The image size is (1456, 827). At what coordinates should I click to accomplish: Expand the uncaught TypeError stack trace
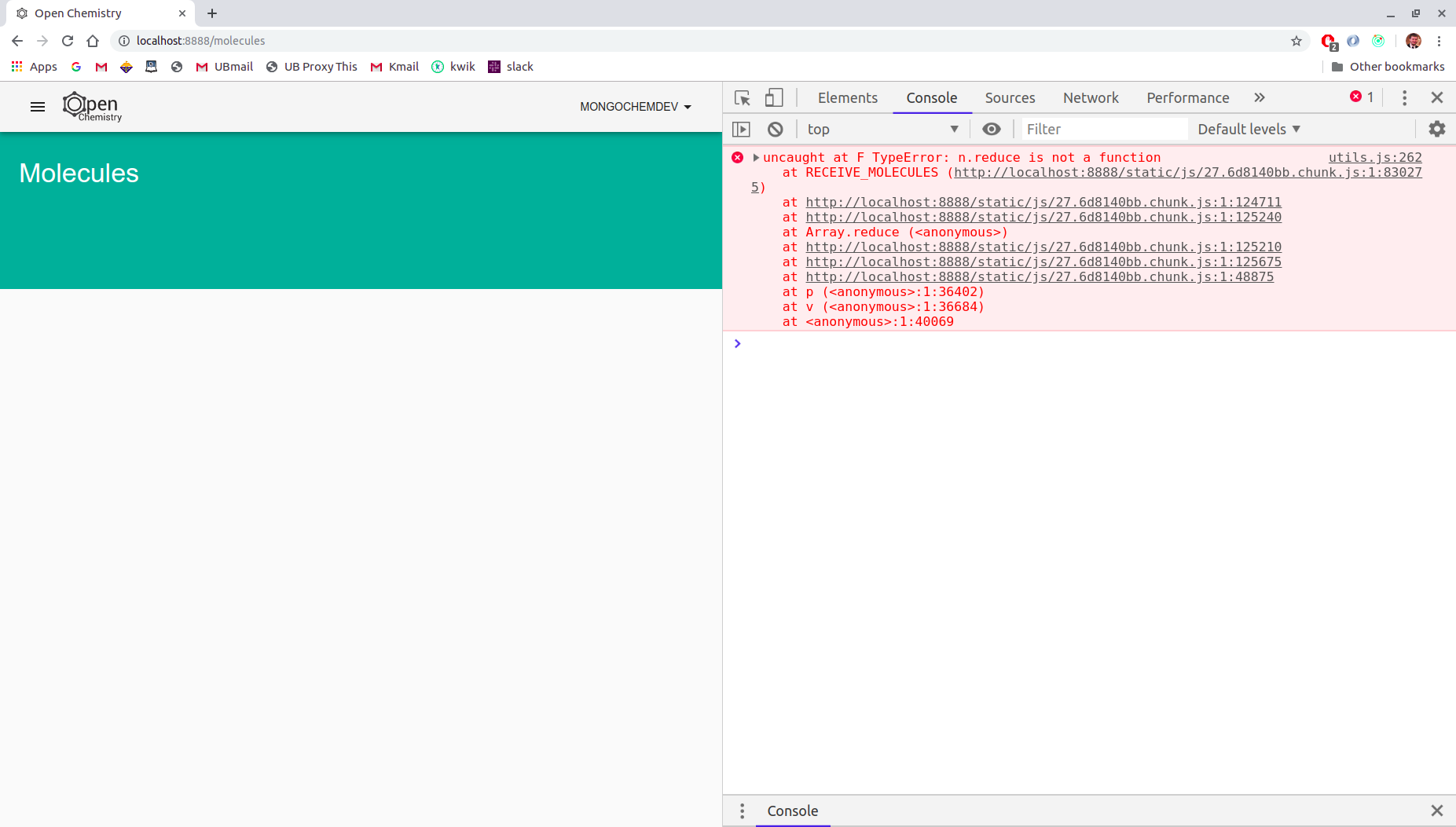756,157
